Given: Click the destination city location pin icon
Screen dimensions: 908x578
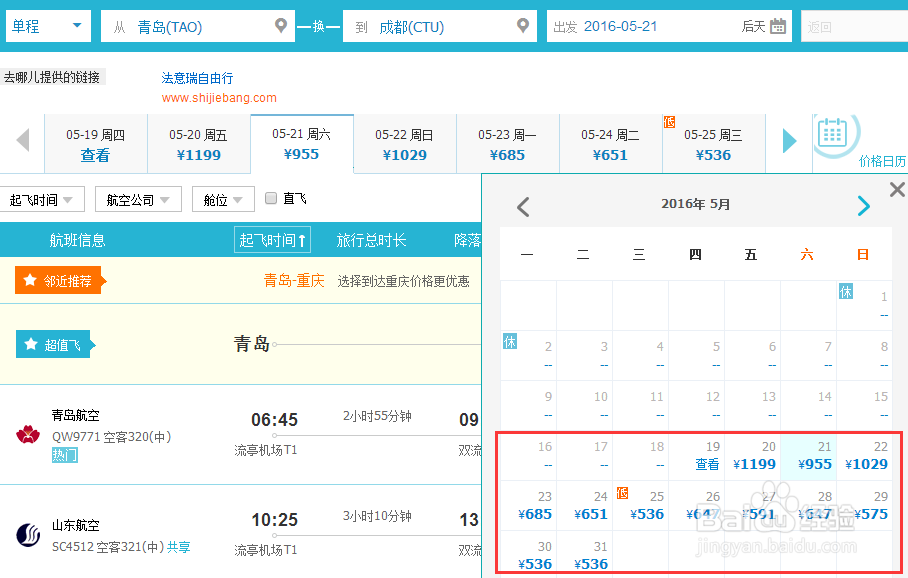Looking at the screenshot, I should click(522, 26).
